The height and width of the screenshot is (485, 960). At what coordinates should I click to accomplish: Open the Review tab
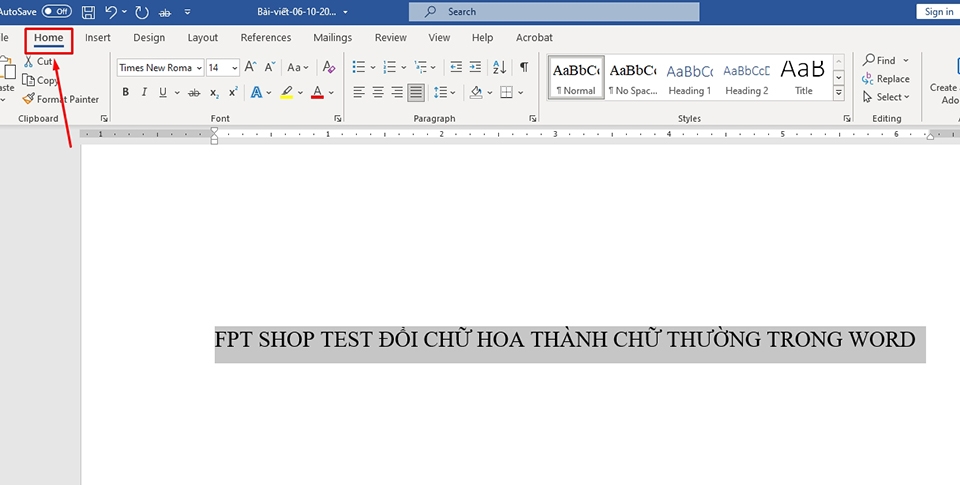pos(391,37)
